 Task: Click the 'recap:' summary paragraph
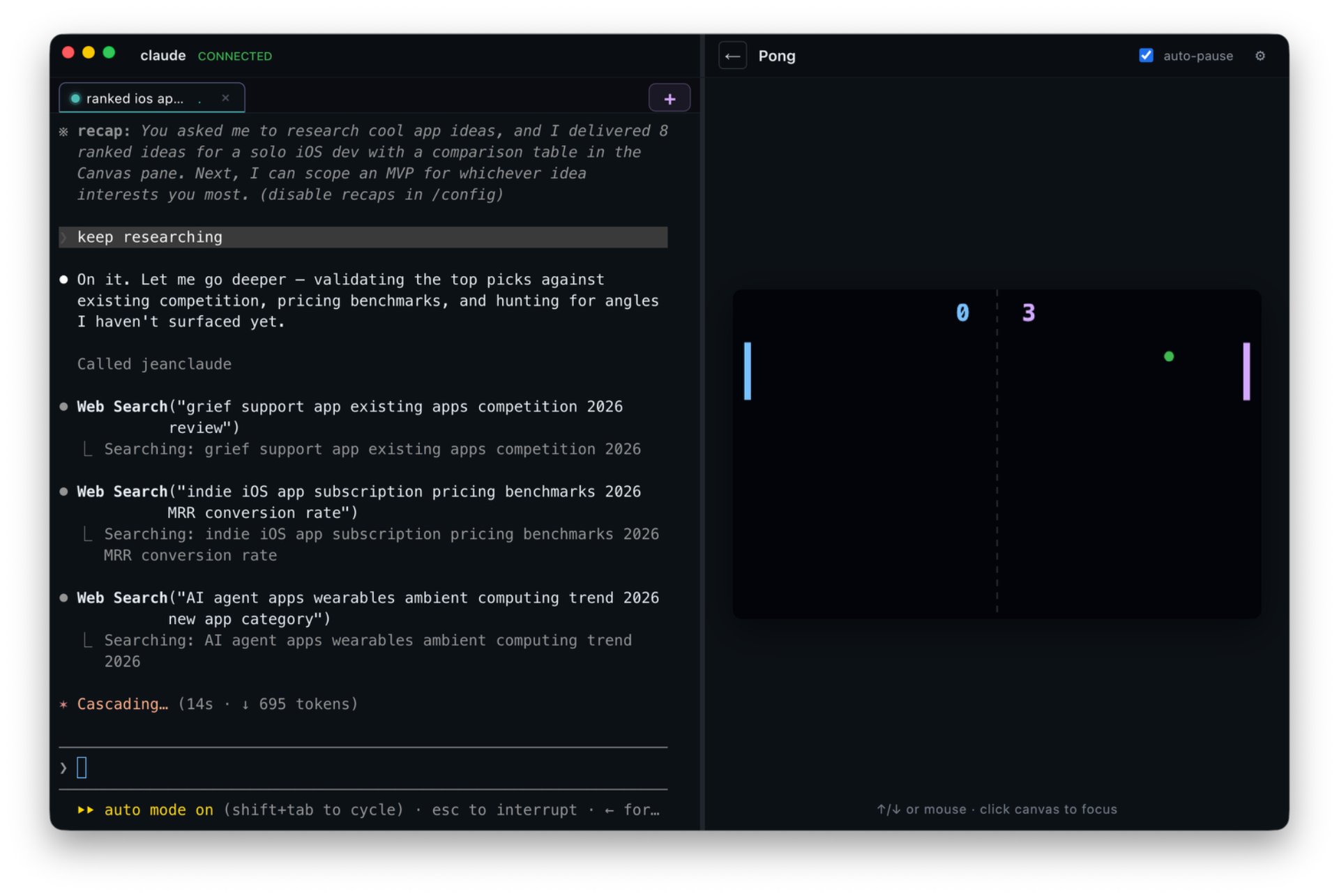point(372,162)
